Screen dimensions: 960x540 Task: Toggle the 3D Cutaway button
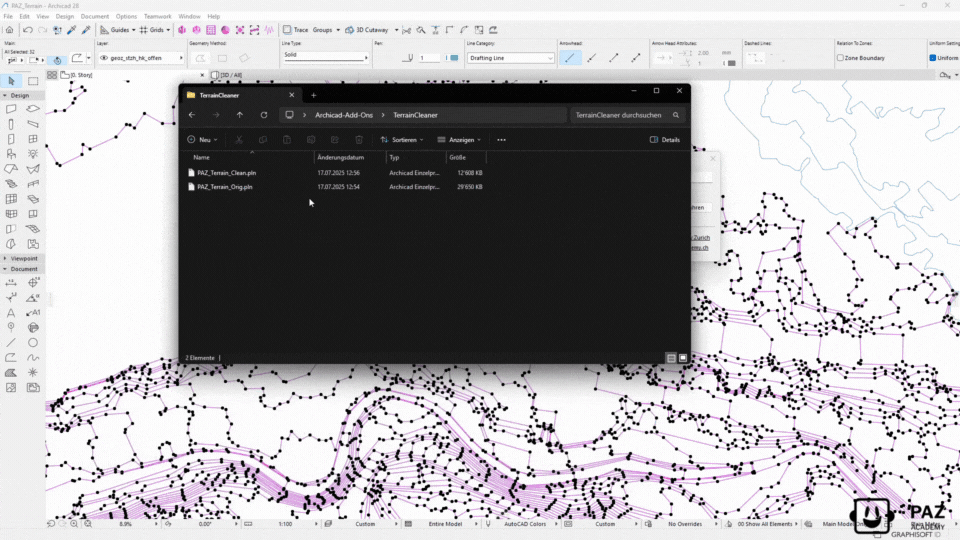click(367, 30)
